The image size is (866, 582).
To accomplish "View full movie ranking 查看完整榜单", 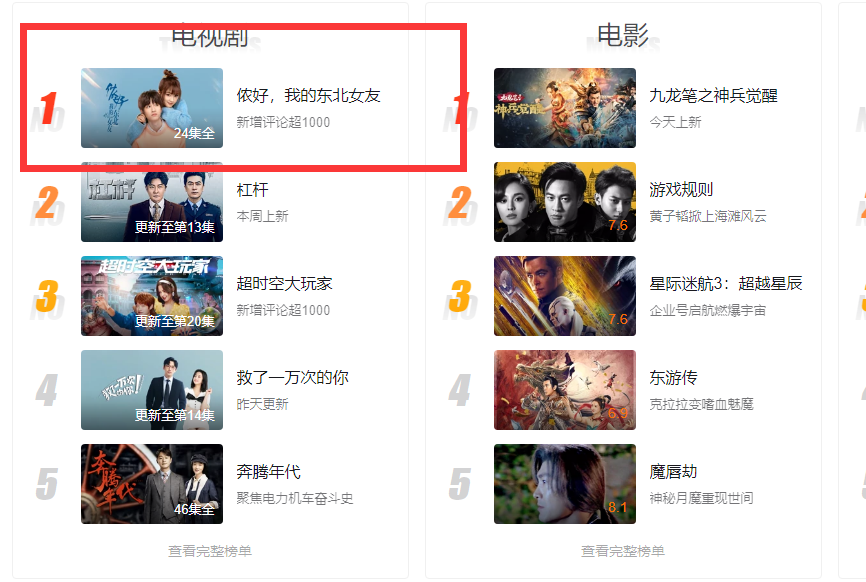I will click(623, 551).
